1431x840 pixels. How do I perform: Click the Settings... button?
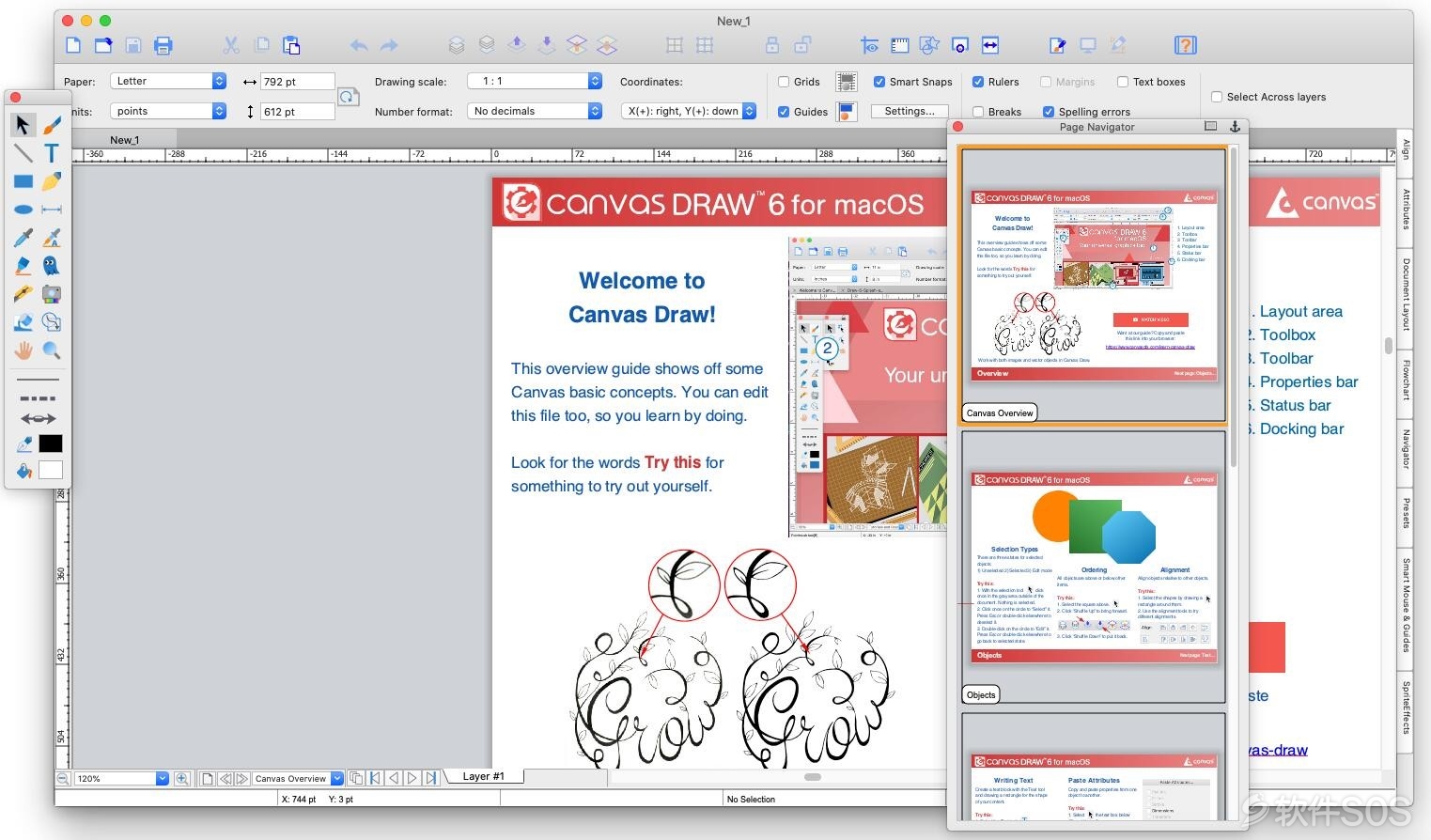pyautogui.click(x=910, y=111)
